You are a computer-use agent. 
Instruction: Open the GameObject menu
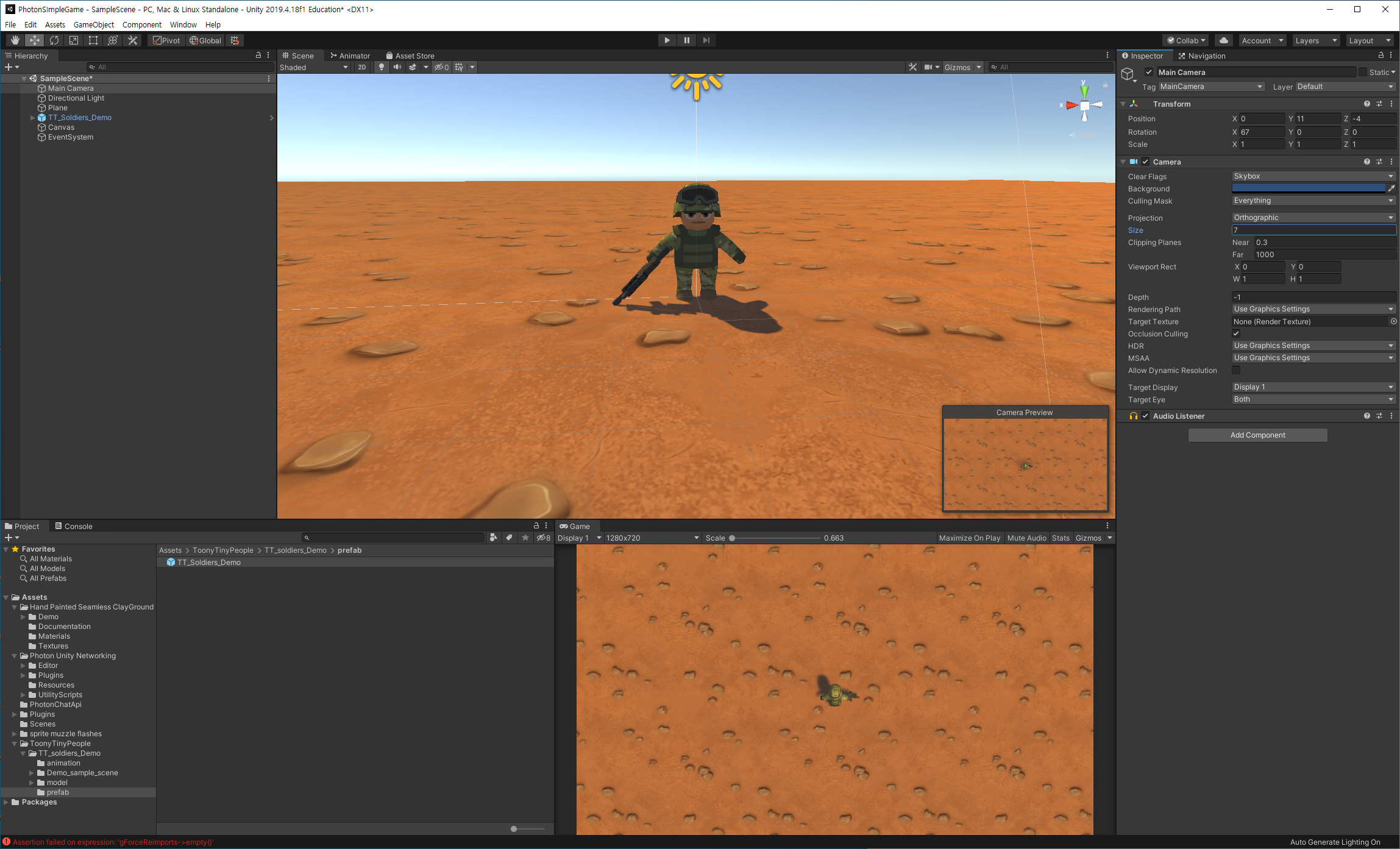[x=93, y=24]
